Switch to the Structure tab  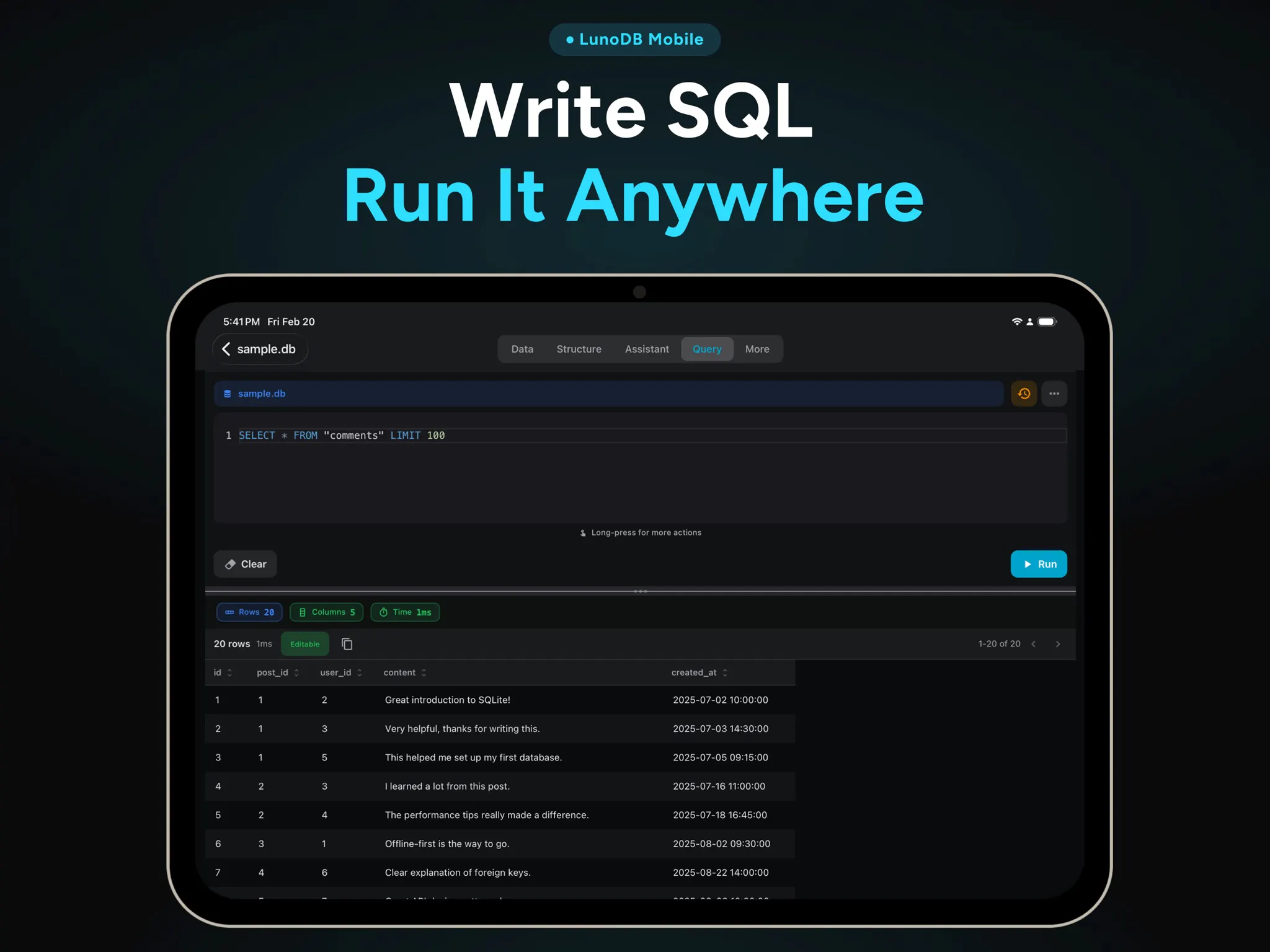click(579, 349)
